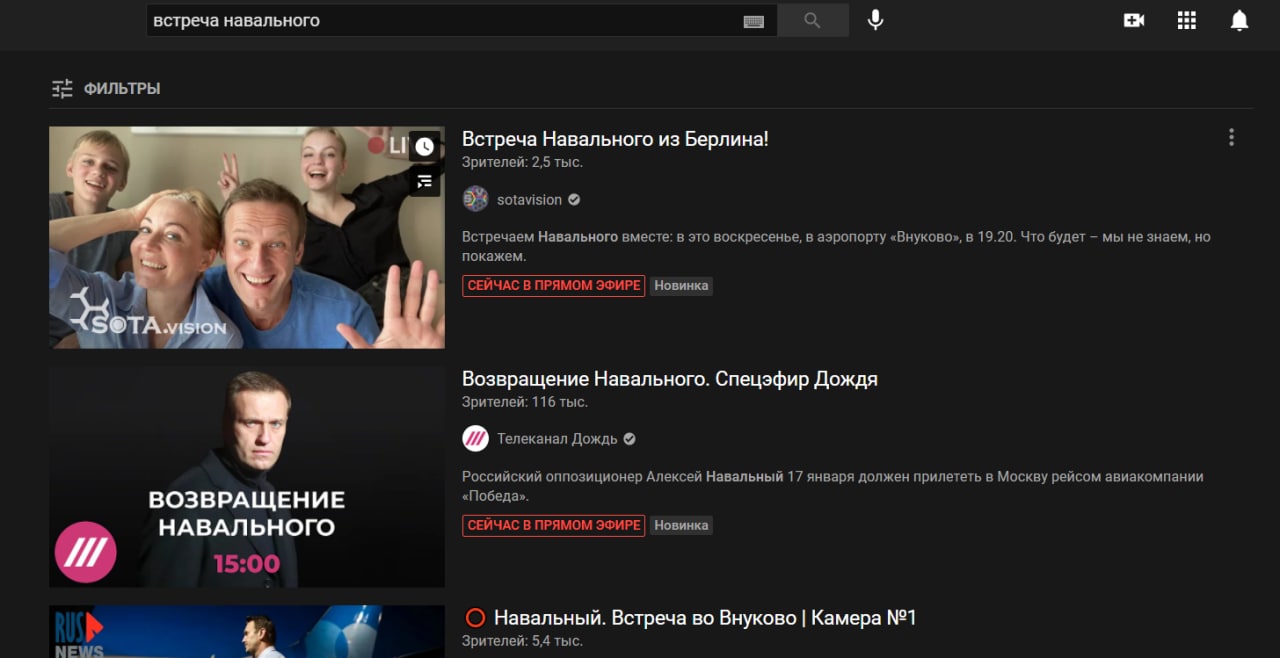Click 'Зрителей: 2,5 тыс.' viewer count
The height and width of the screenshot is (658, 1280).
pyautogui.click(x=522, y=162)
